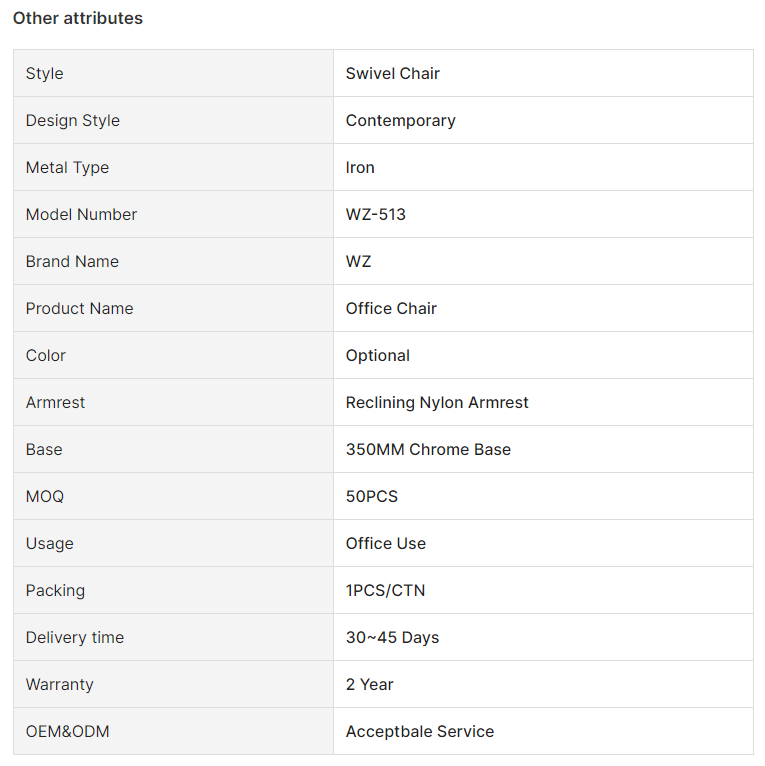Click the 'Design Style' label cell
Image resolution: width=765 pixels, height=766 pixels.
[x=173, y=120]
